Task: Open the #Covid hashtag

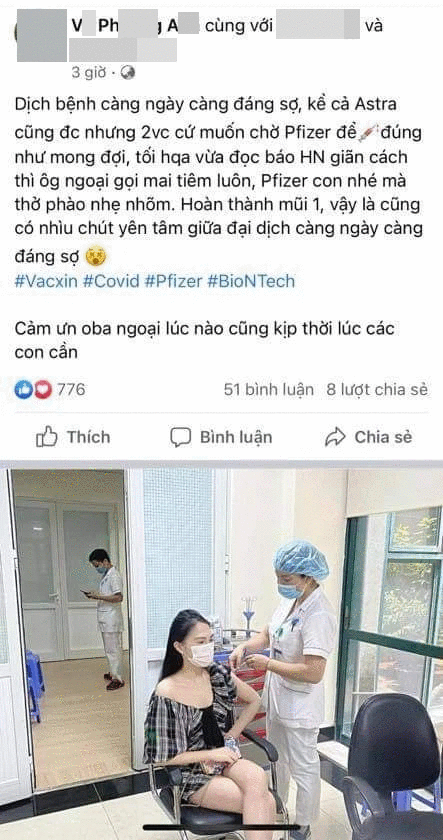Action: (111, 281)
